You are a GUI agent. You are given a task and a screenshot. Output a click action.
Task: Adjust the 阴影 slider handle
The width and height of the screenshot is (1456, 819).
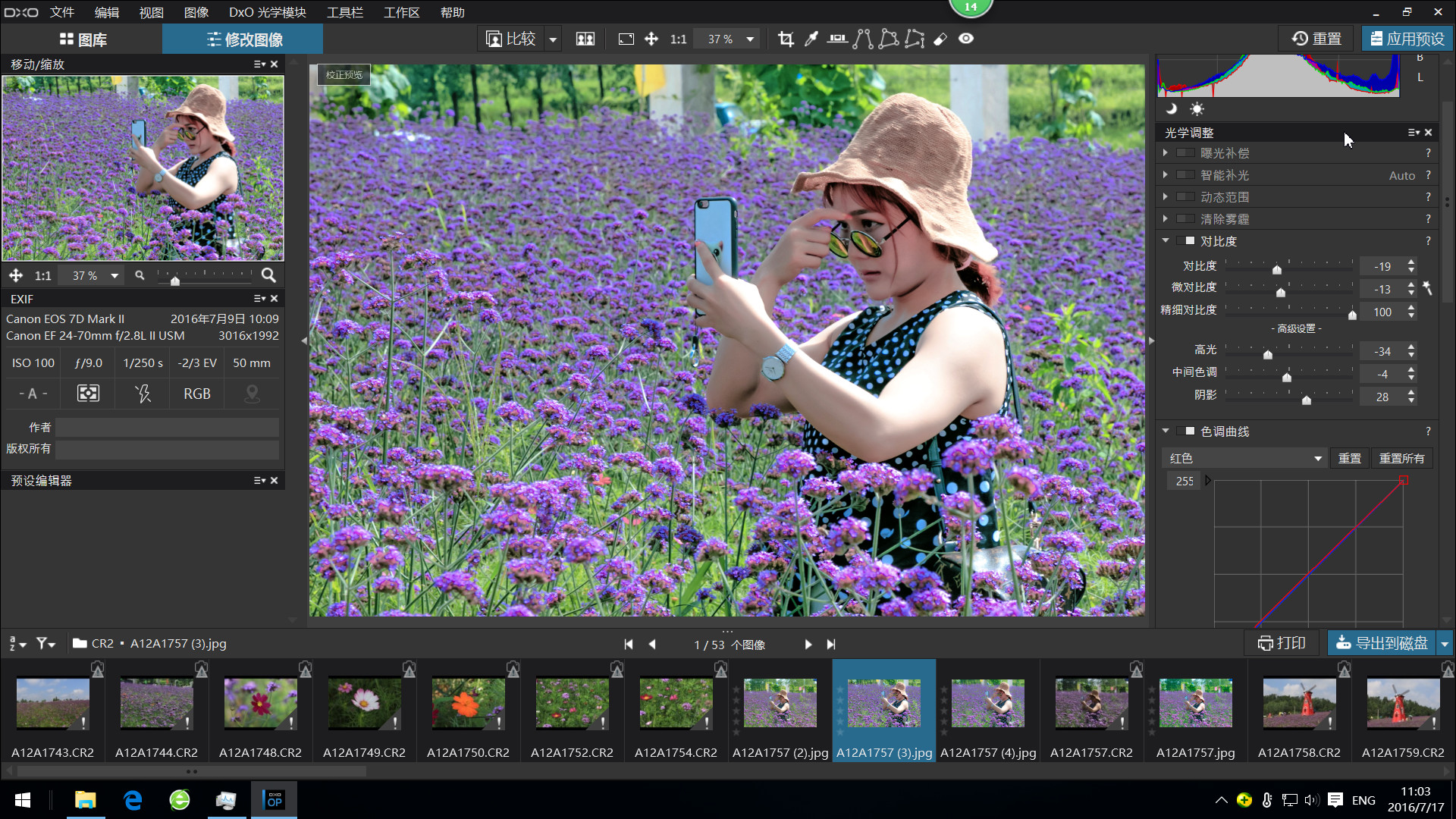pyautogui.click(x=1307, y=400)
